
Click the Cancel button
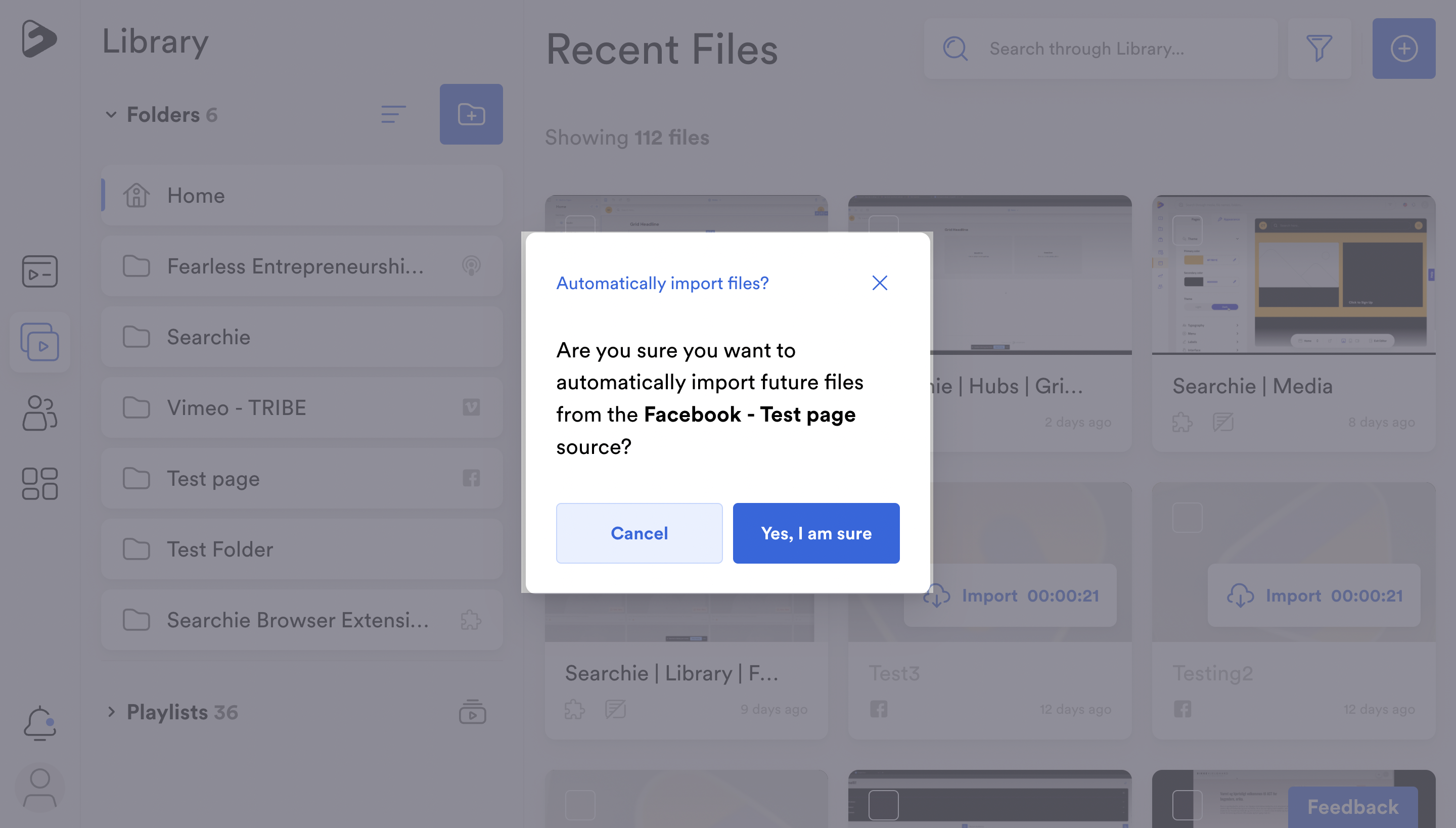pyautogui.click(x=639, y=533)
